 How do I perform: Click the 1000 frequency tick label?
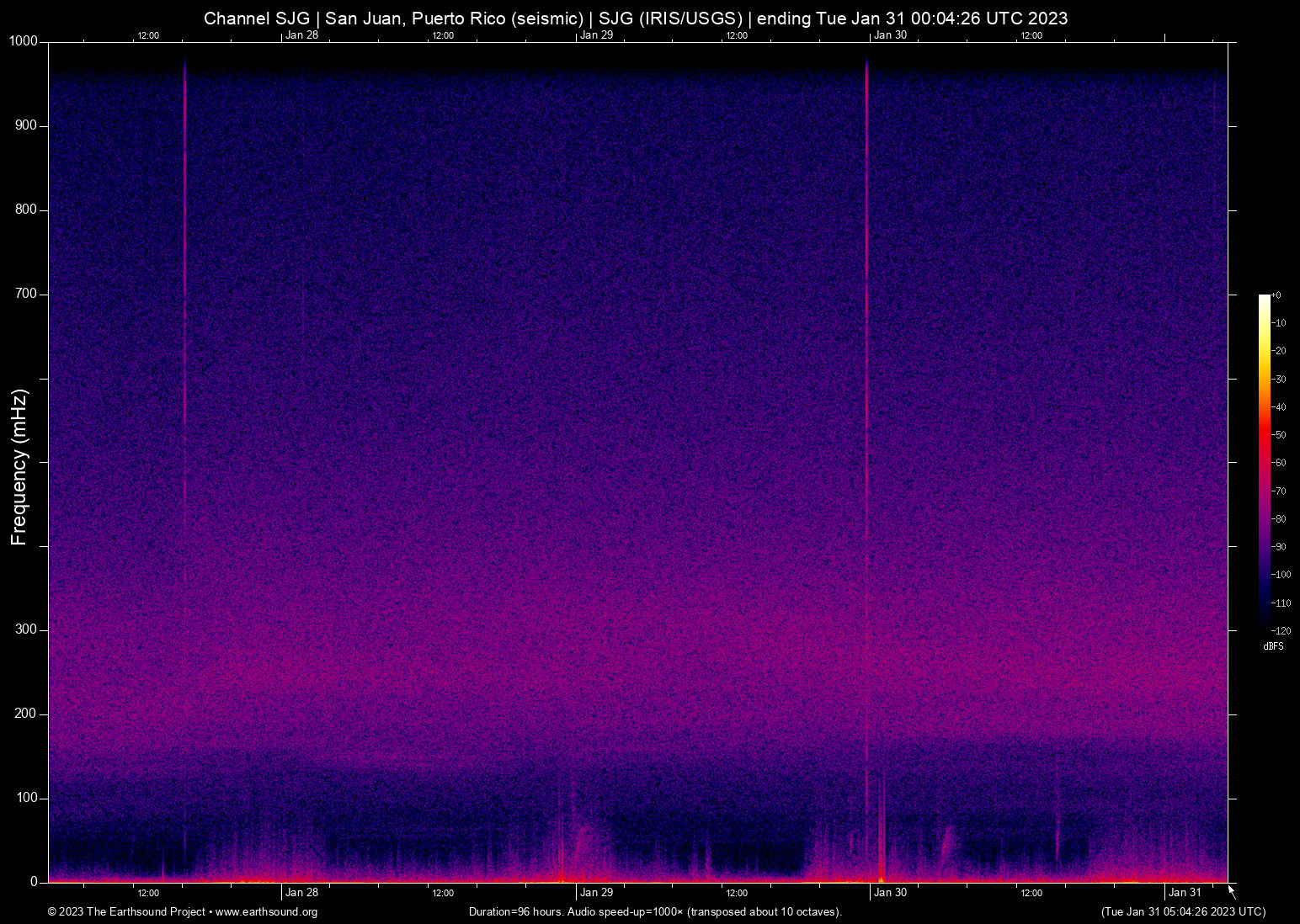[22, 40]
